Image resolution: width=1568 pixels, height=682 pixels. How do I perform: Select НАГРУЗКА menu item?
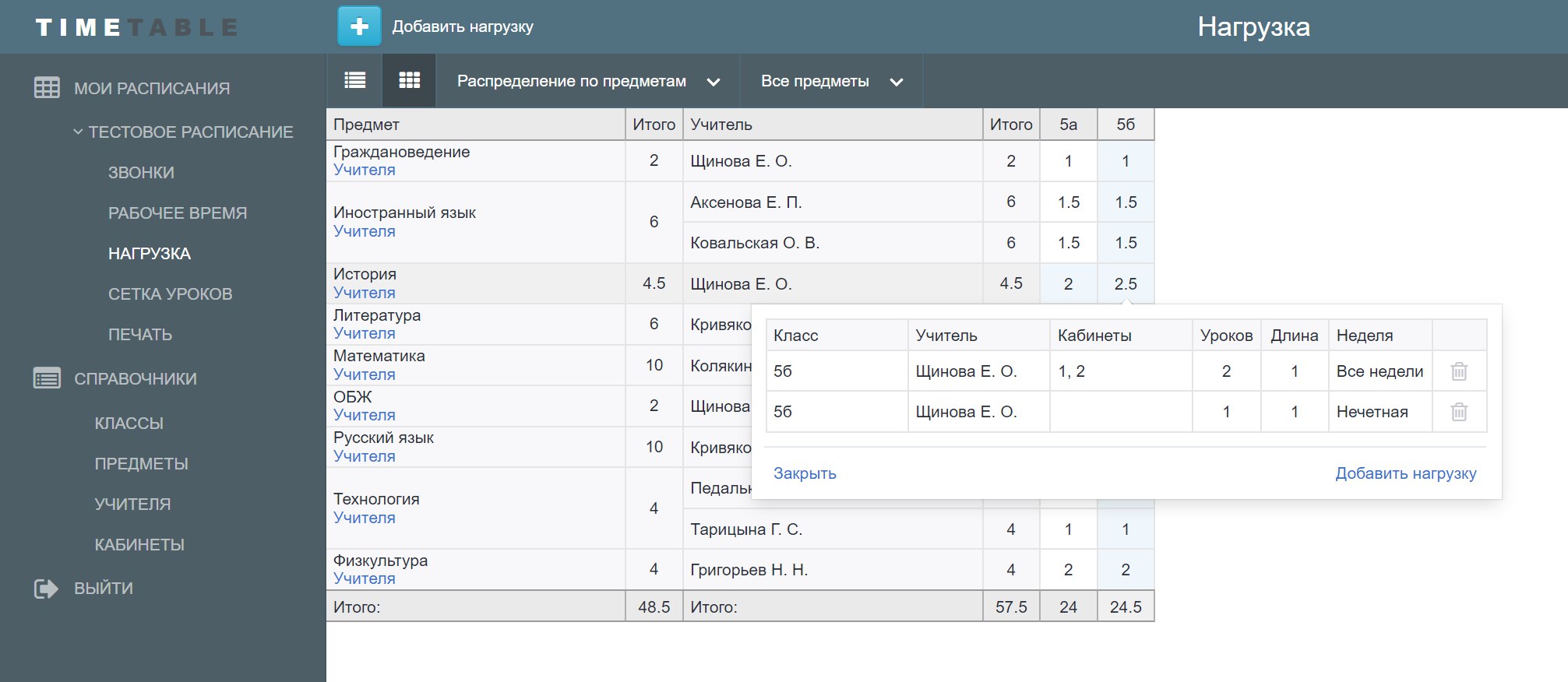coord(150,253)
